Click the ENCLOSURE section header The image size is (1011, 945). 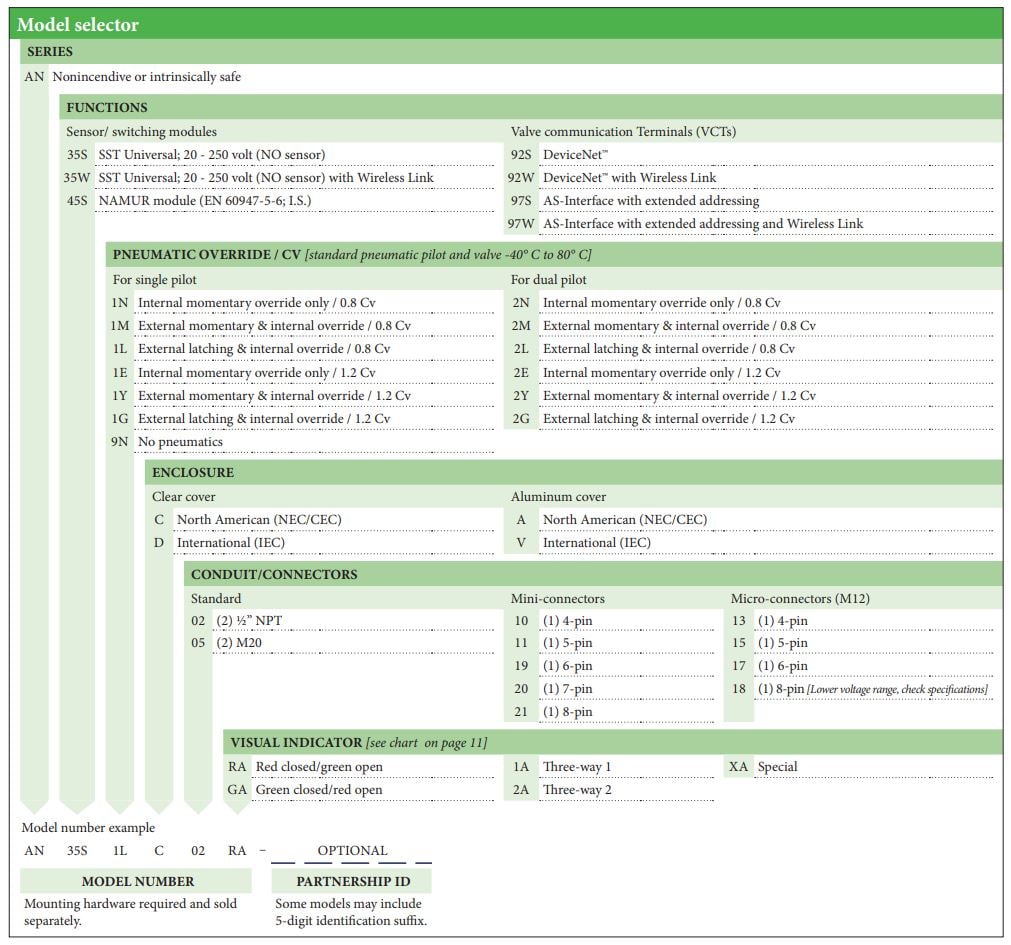pos(193,472)
